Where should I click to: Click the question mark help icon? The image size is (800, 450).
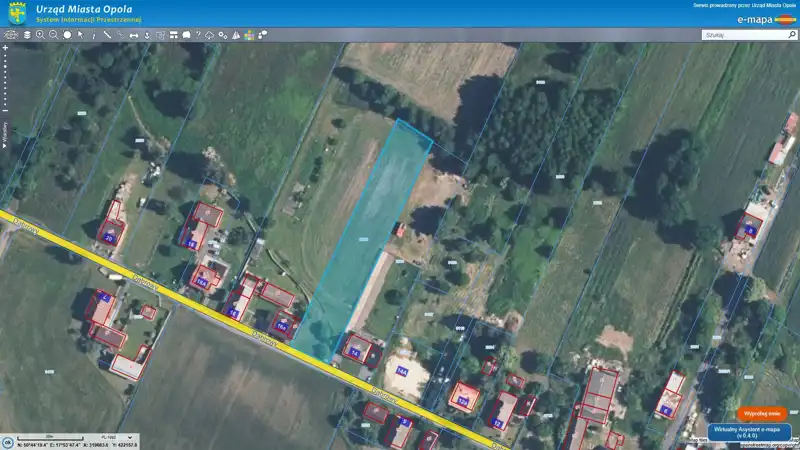tap(198, 35)
